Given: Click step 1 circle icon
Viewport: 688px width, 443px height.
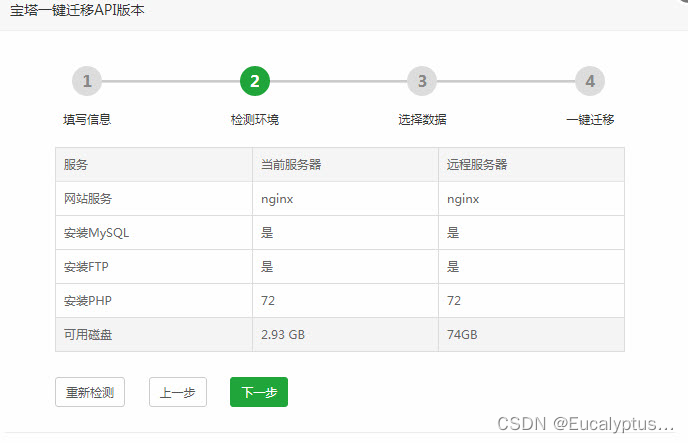Looking at the screenshot, I should click(87, 81).
